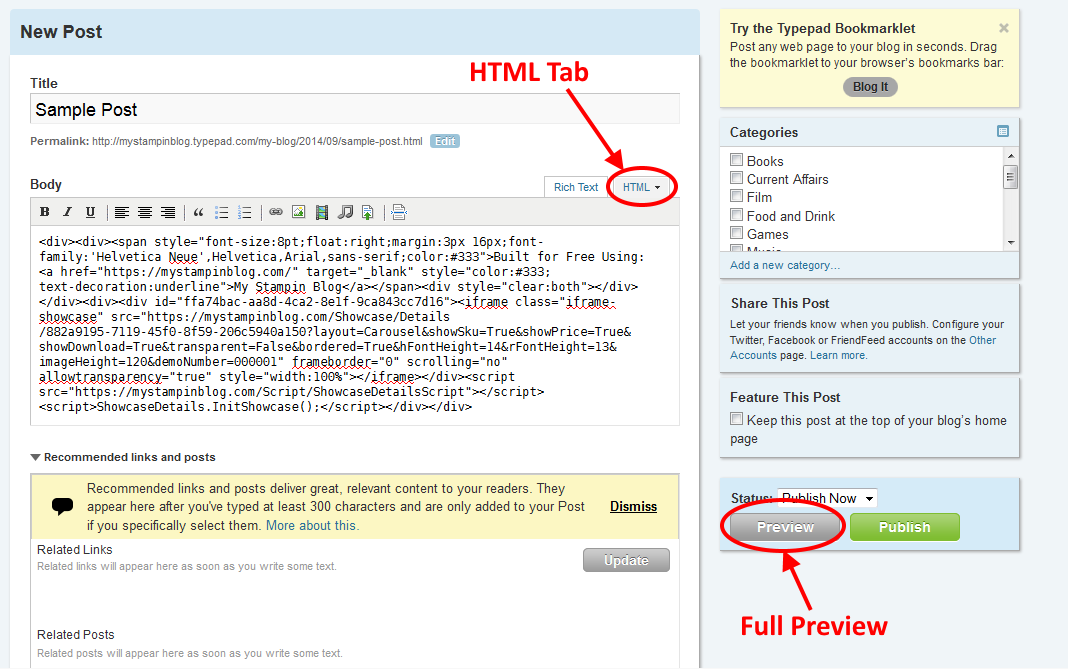Click the Categories scrollbar thumb

coord(1011,177)
